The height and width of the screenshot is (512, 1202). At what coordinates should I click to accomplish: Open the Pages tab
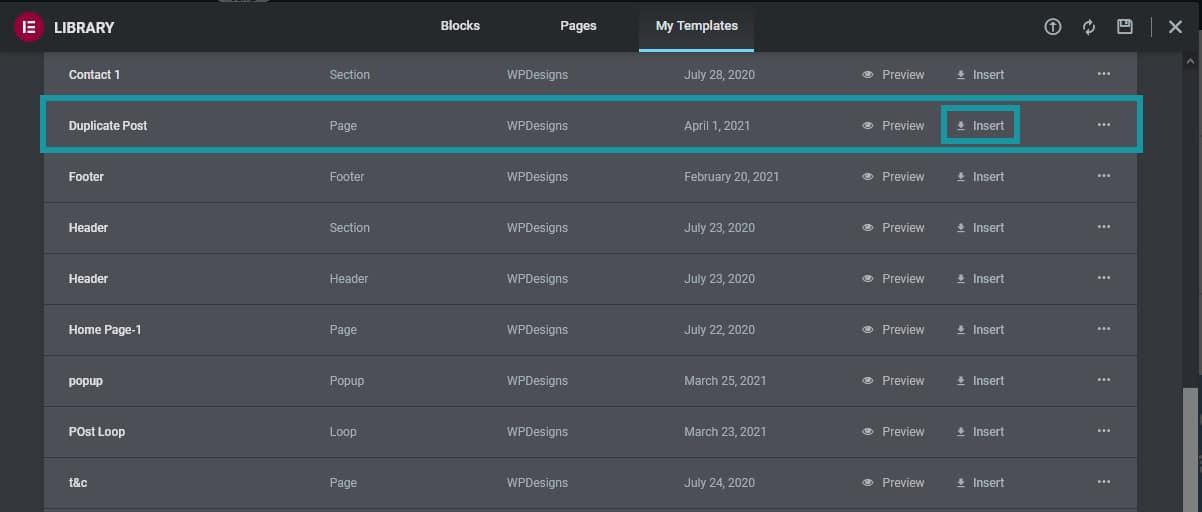578,26
